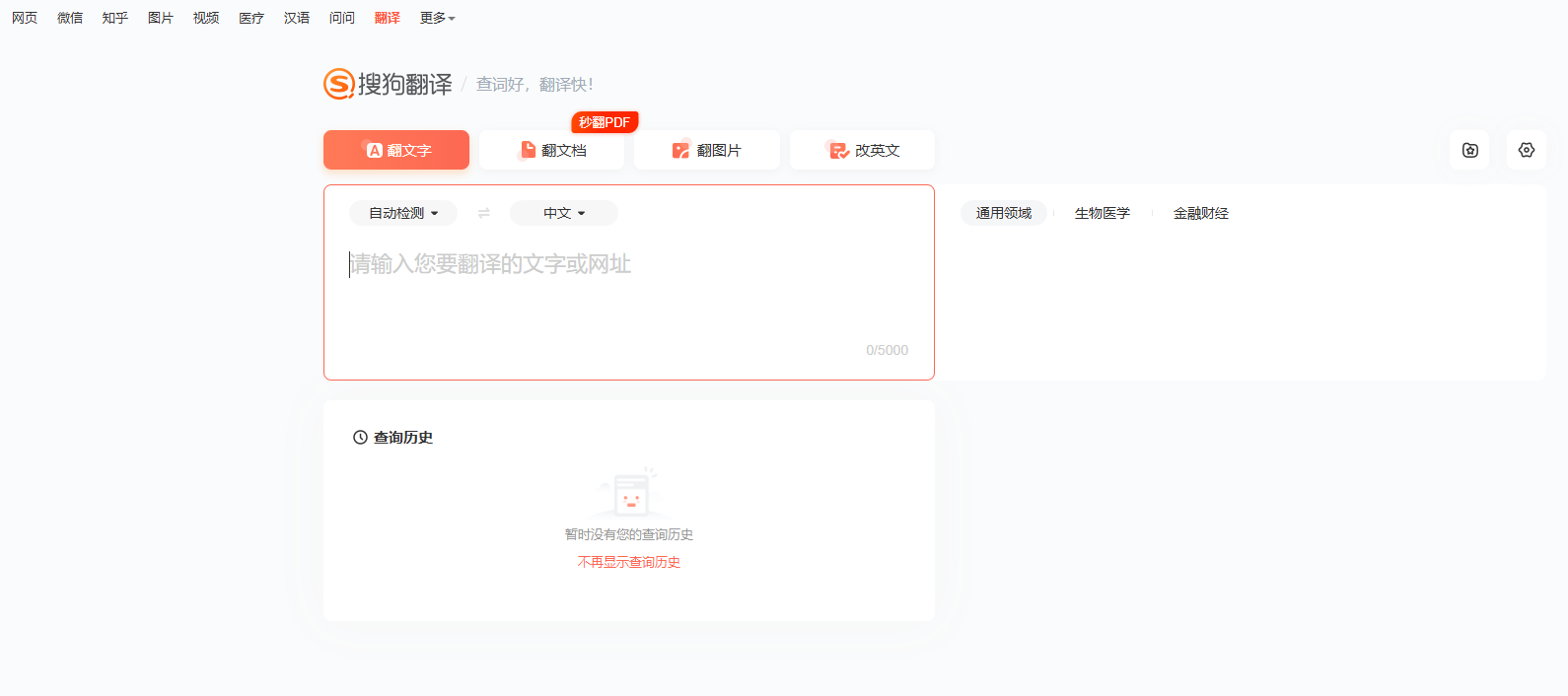
Task: Click the empty history illustration
Action: click(x=629, y=492)
